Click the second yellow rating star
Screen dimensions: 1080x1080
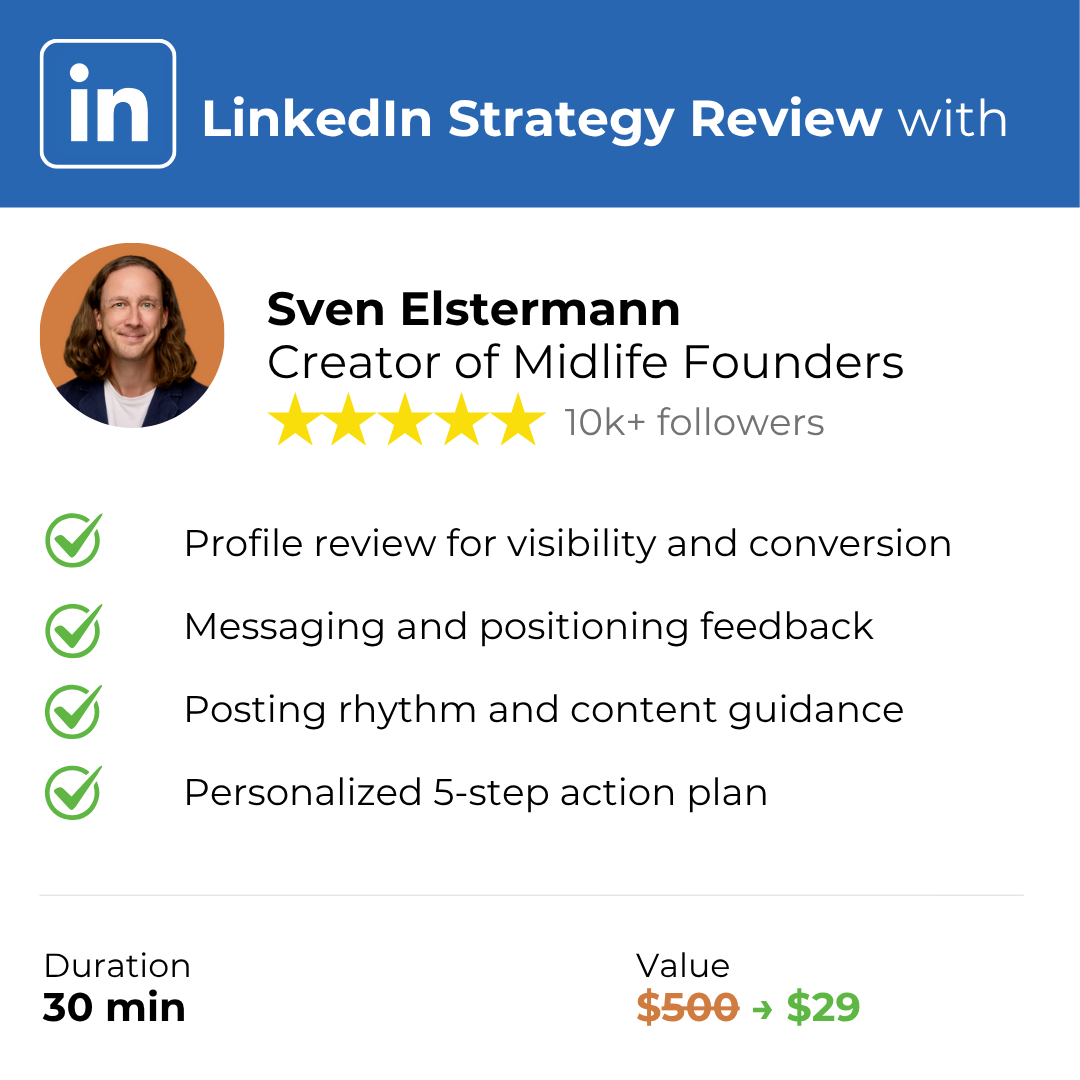click(350, 419)
